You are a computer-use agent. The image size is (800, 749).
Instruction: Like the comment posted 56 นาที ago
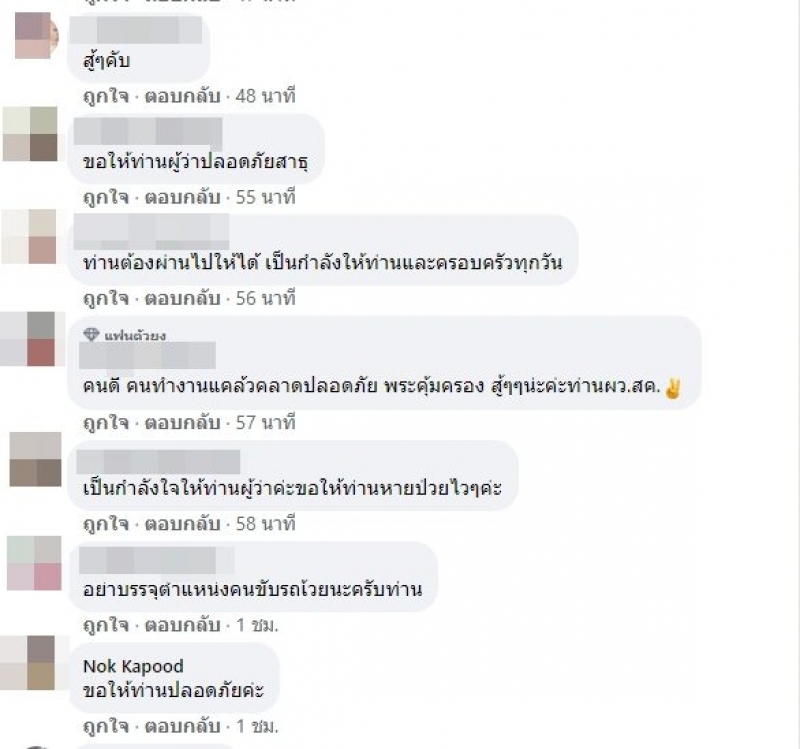click(106, 298)
